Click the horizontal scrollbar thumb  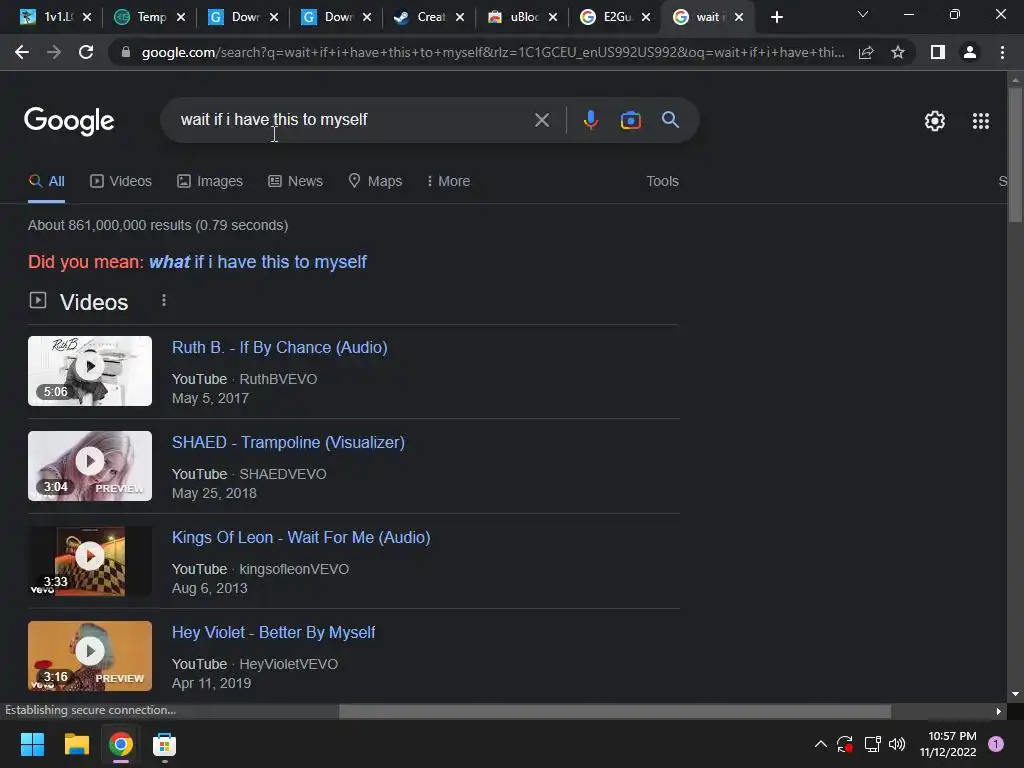615,711
